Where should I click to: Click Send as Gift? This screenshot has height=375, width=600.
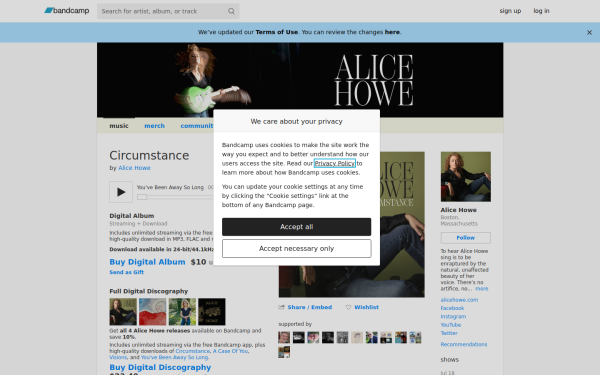[x=127, y=272]
